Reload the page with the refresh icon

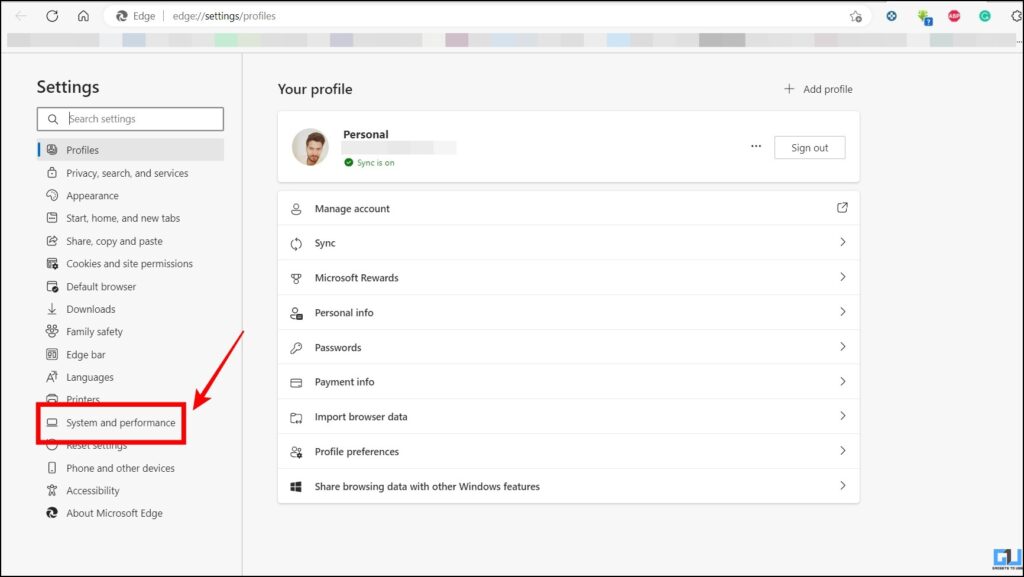(x=52, y=16)
